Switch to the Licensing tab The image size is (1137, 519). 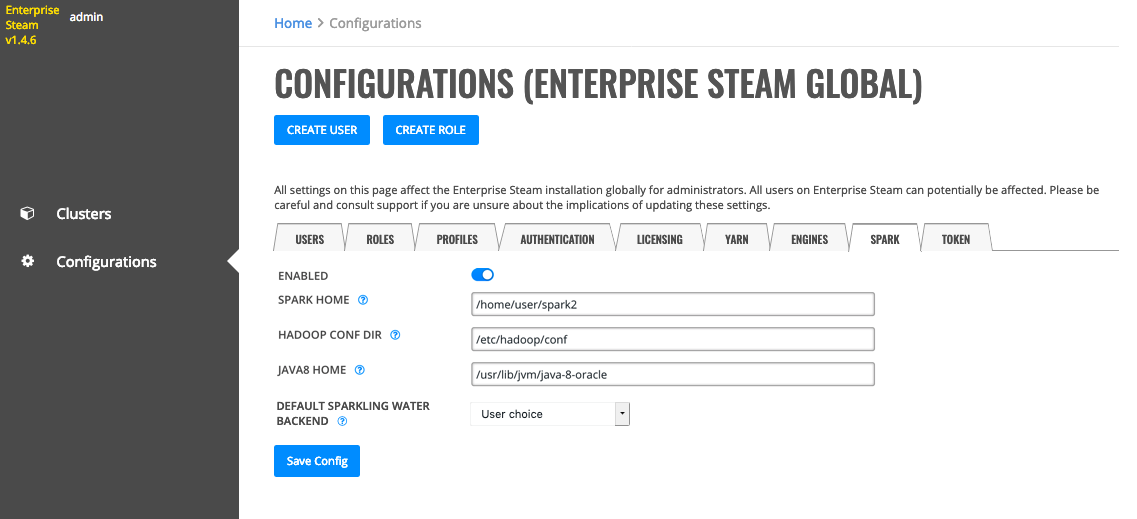[659, 239]
